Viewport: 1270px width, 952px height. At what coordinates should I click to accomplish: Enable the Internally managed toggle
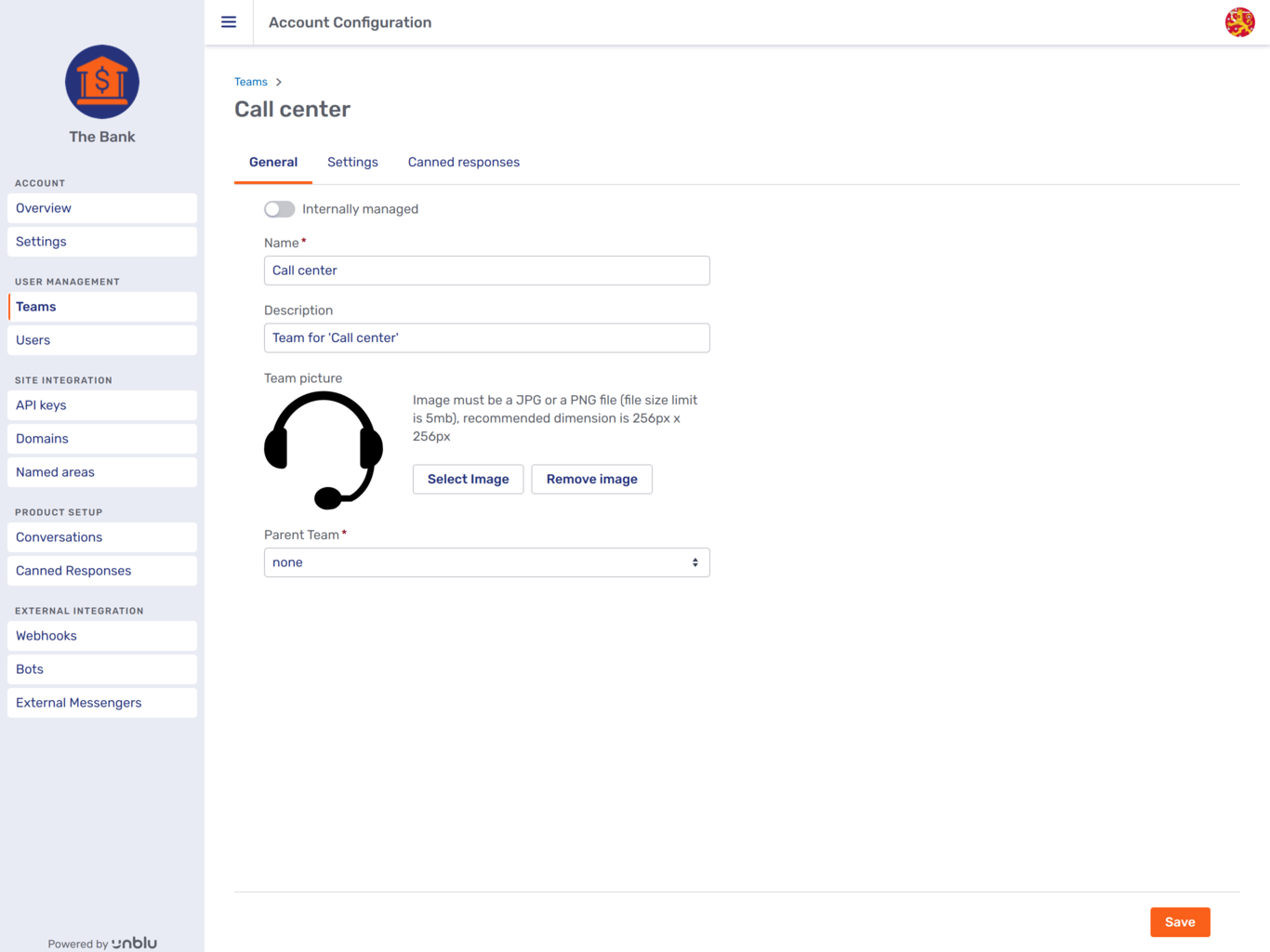[278, 208]
